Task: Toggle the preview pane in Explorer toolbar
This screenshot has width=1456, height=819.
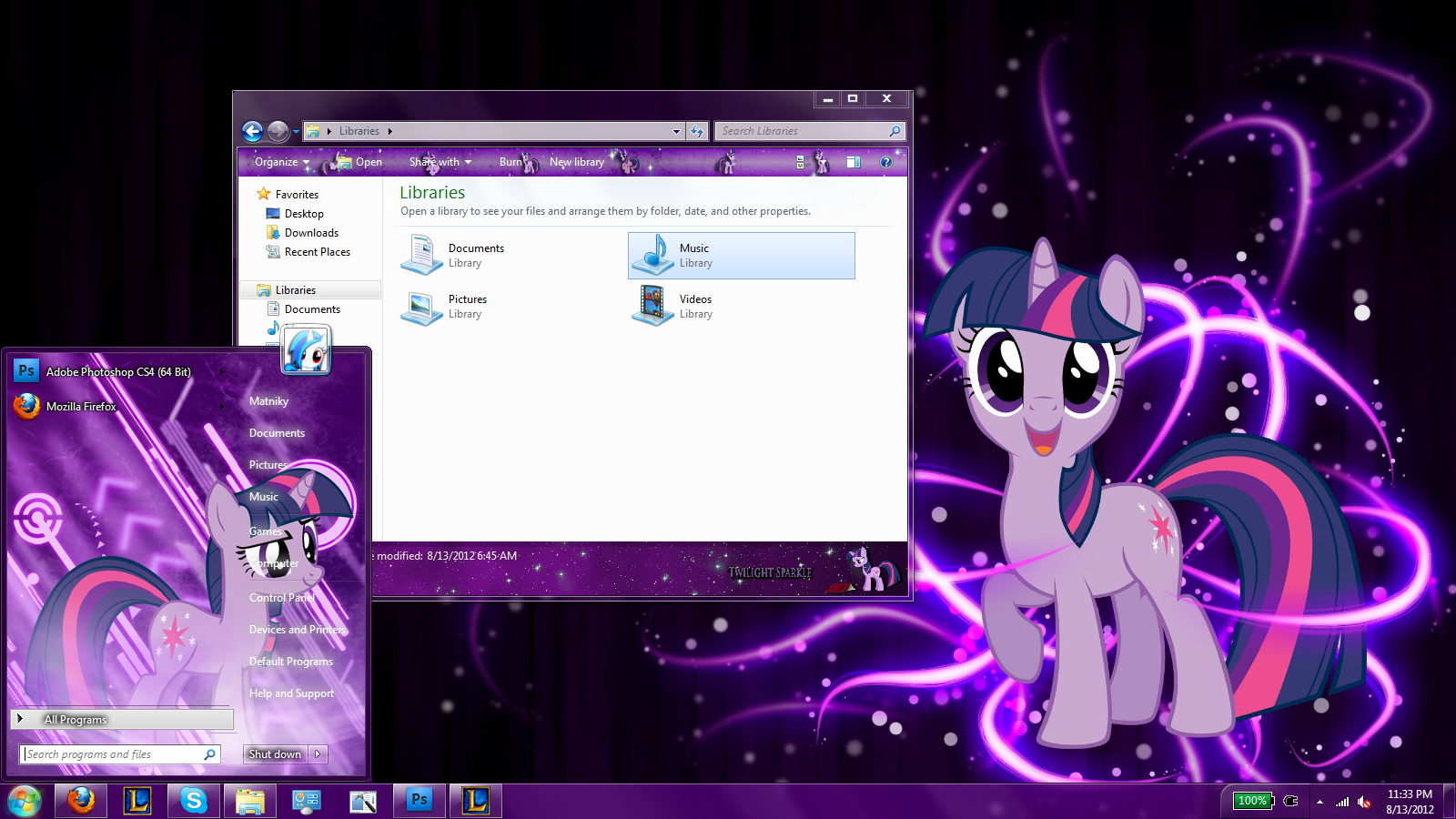Action: 854,162
